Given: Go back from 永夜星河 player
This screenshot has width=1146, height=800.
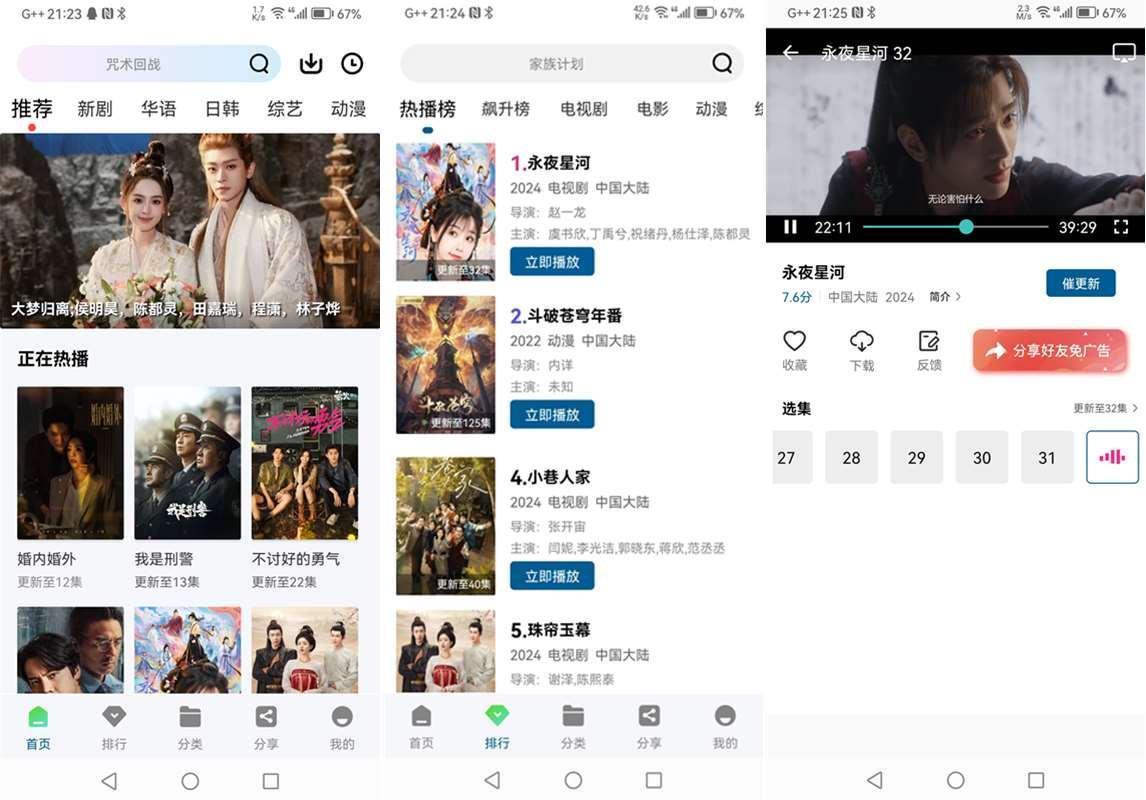Looking at the screenshot, I should 791,53.
